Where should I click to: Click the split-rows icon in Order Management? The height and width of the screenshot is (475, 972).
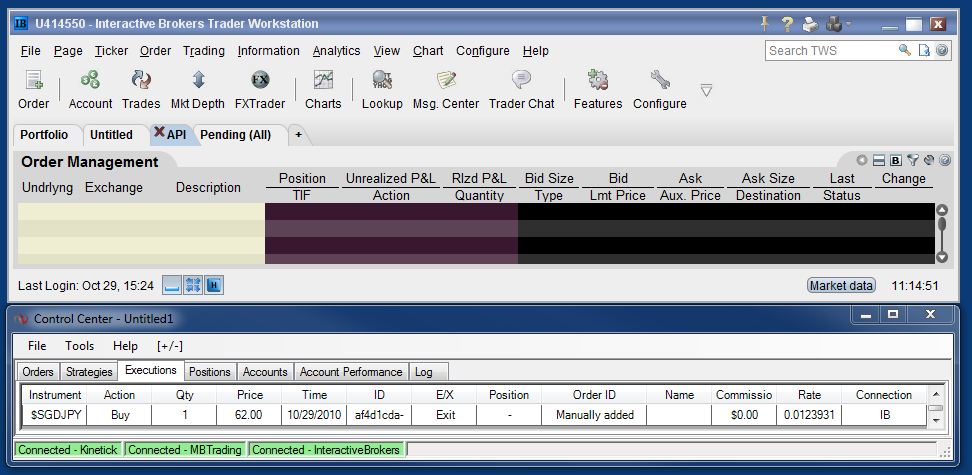(x=878, y=161)
